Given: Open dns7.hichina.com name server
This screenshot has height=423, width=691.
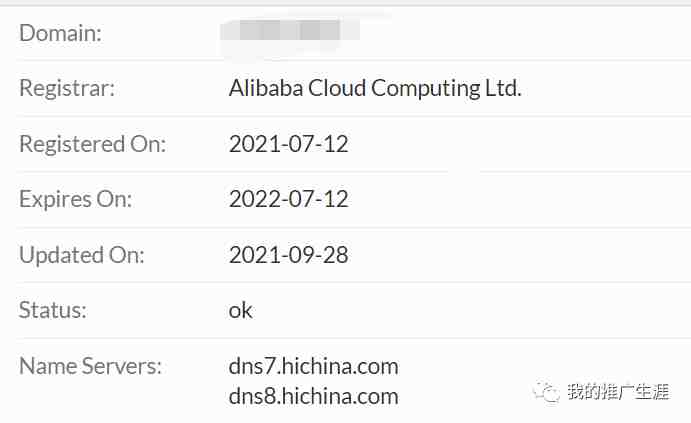Looking at the screenshot, I should tap(313, 367).
